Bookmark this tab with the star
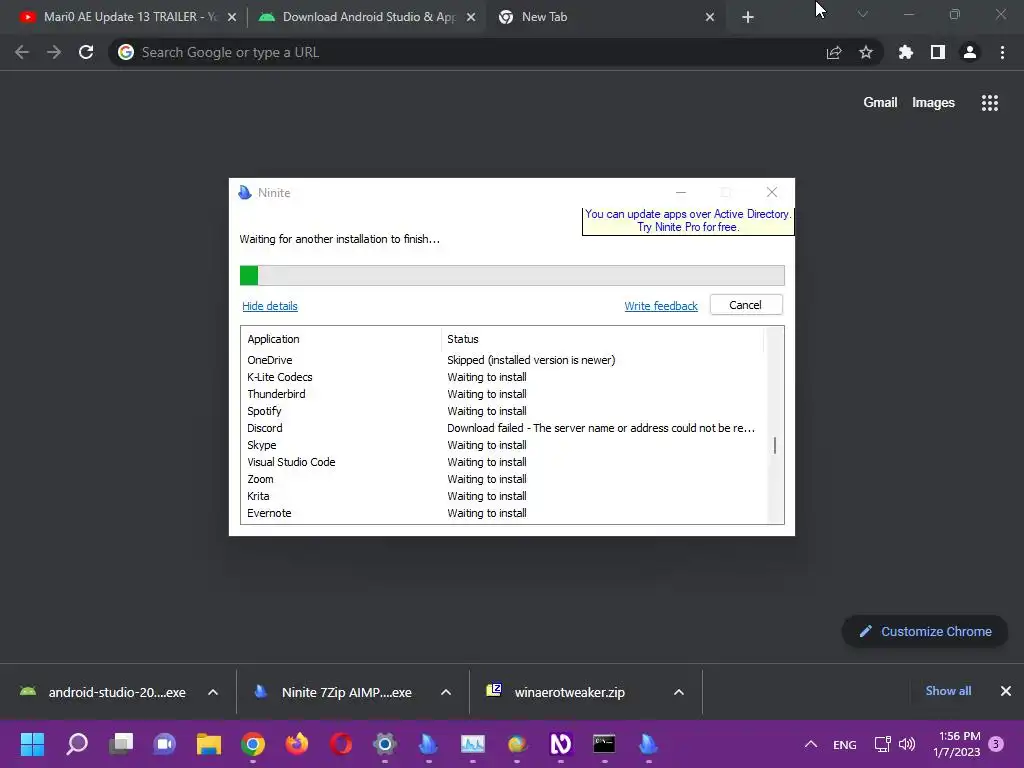Viewport: 1024px width, 768px height. pos(866,52)
